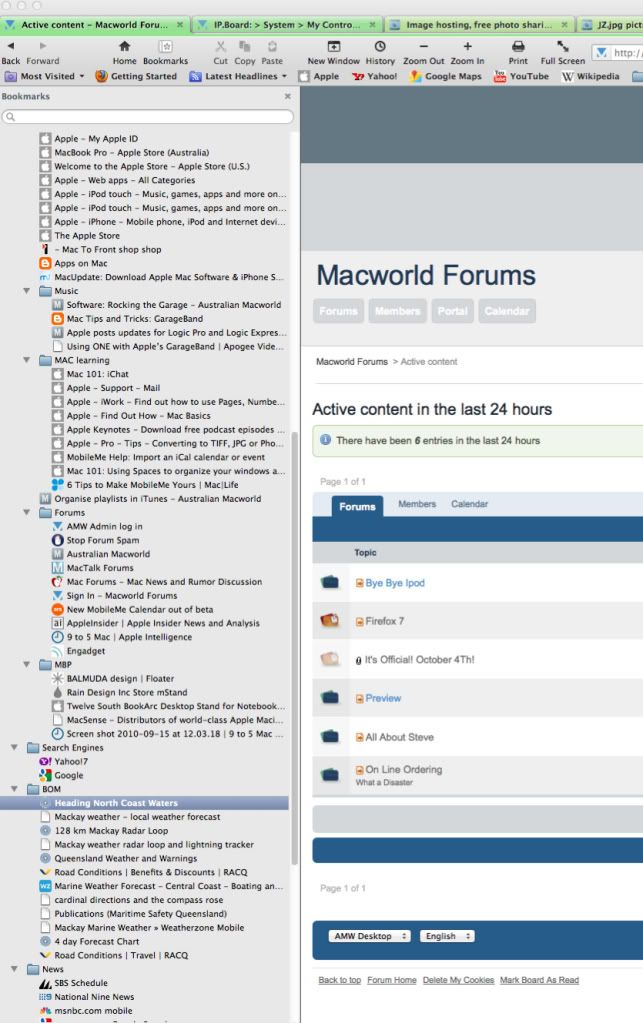
Task: Collapse the MBP bookmarks folder
Action: pyautogui.click(x=27, y=665)
